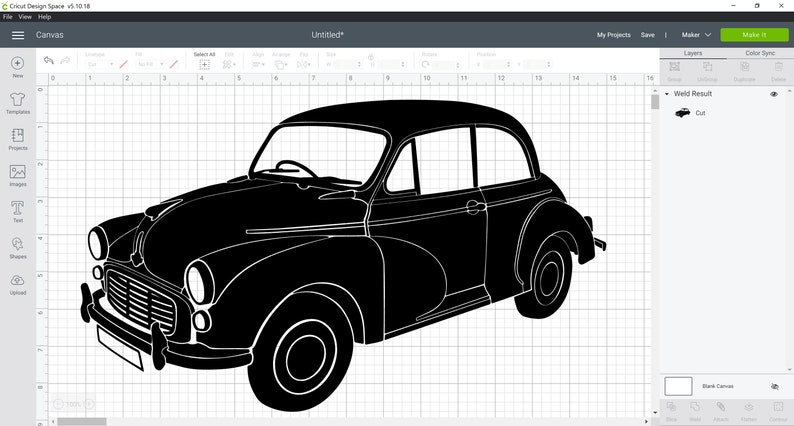Zoom out with the minus button
Viewport: 794px width, 426px height.
click(x=58, y=404)
